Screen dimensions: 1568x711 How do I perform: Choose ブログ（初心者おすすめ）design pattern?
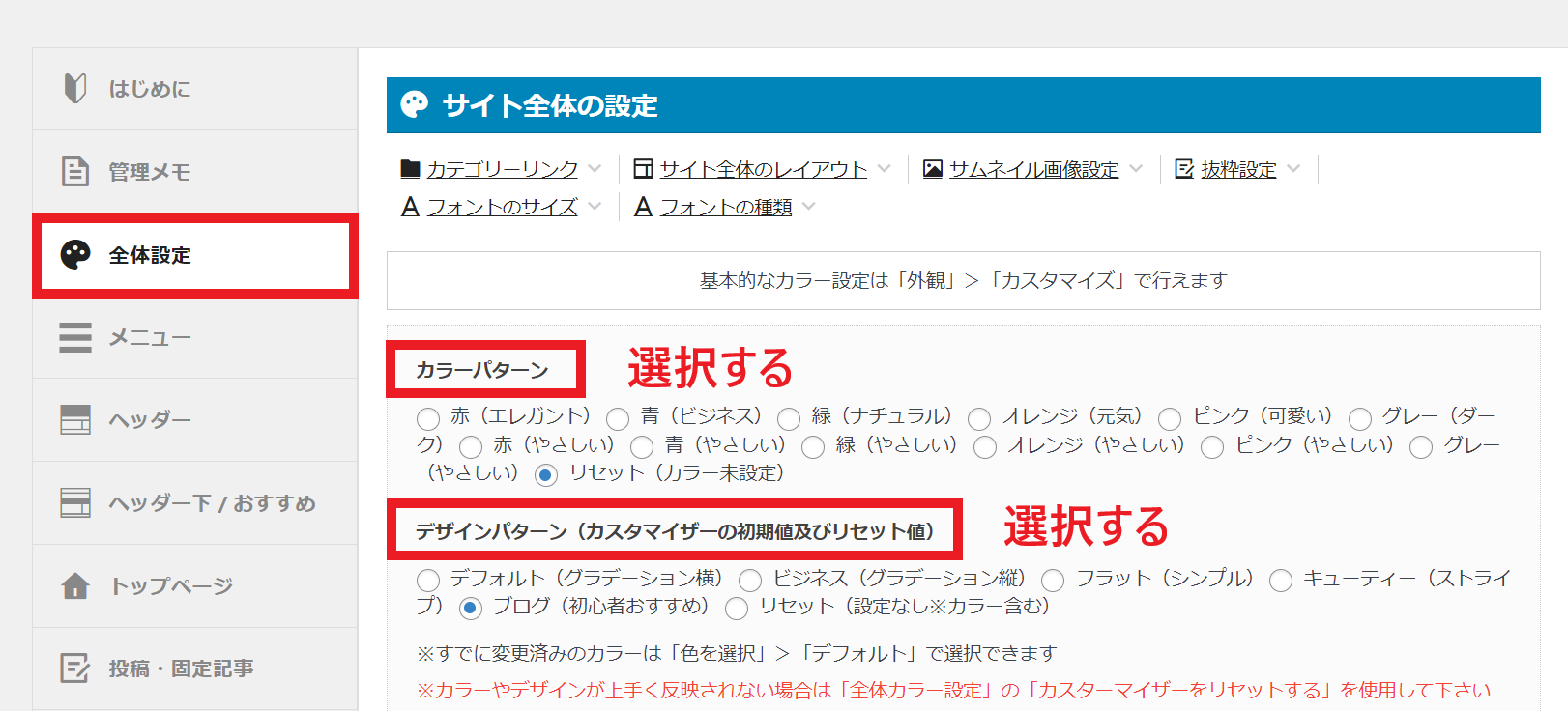click(471, 608)
